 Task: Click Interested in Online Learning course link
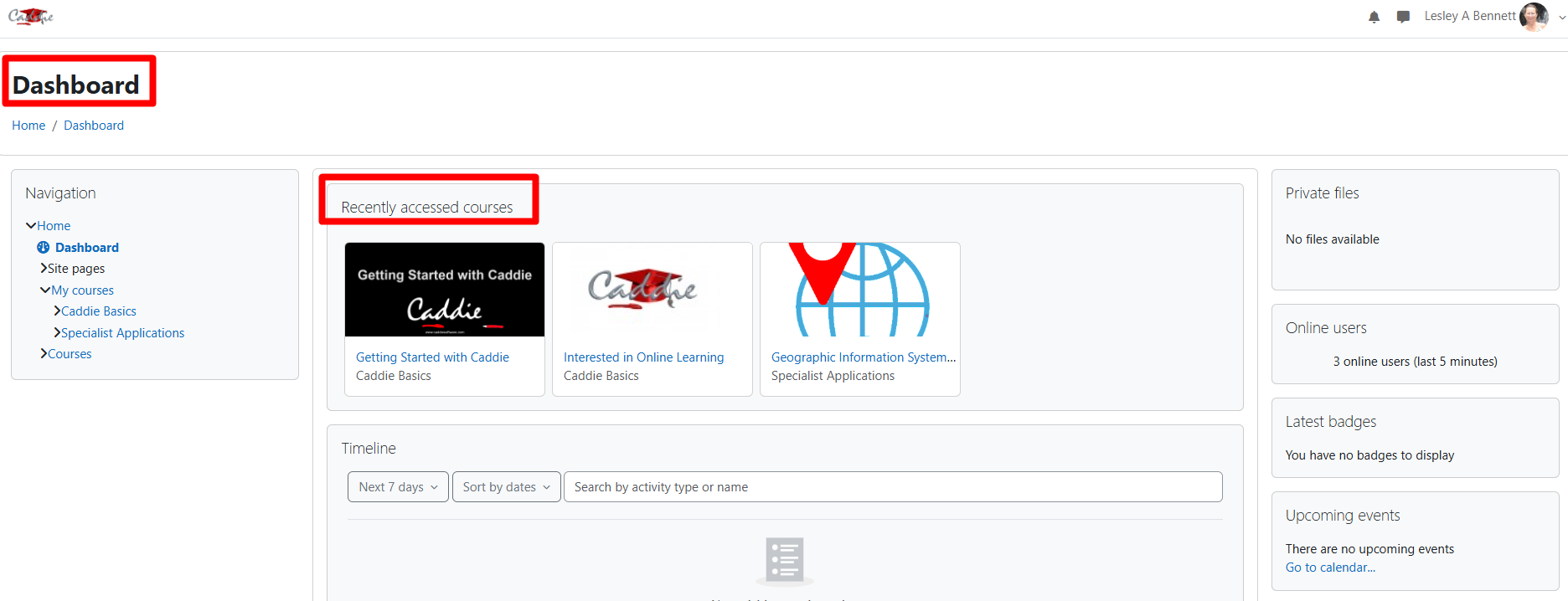pyautogui.click(x=643, y=357)
